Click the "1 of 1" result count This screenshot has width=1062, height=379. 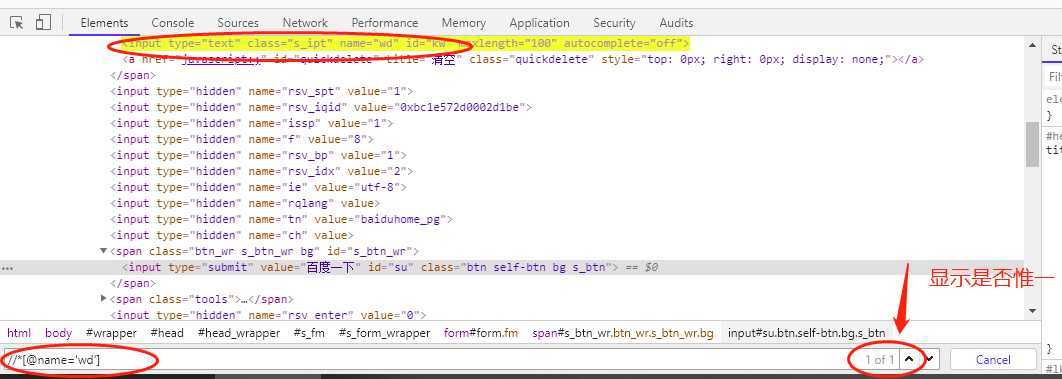[879, 359]
